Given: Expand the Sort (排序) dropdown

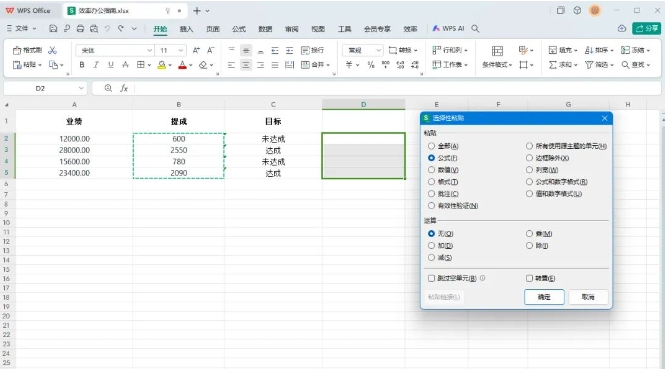Looking at the screenshot, I should (x=612, y=50).
